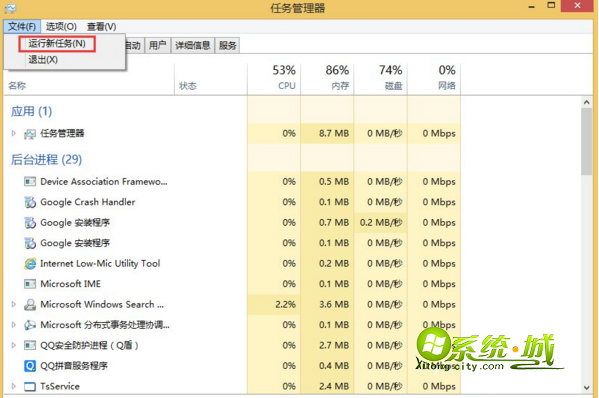The image size is (599, 398).
Task: Click the 3.6 MB memory value
Action: tap(334, 304)
